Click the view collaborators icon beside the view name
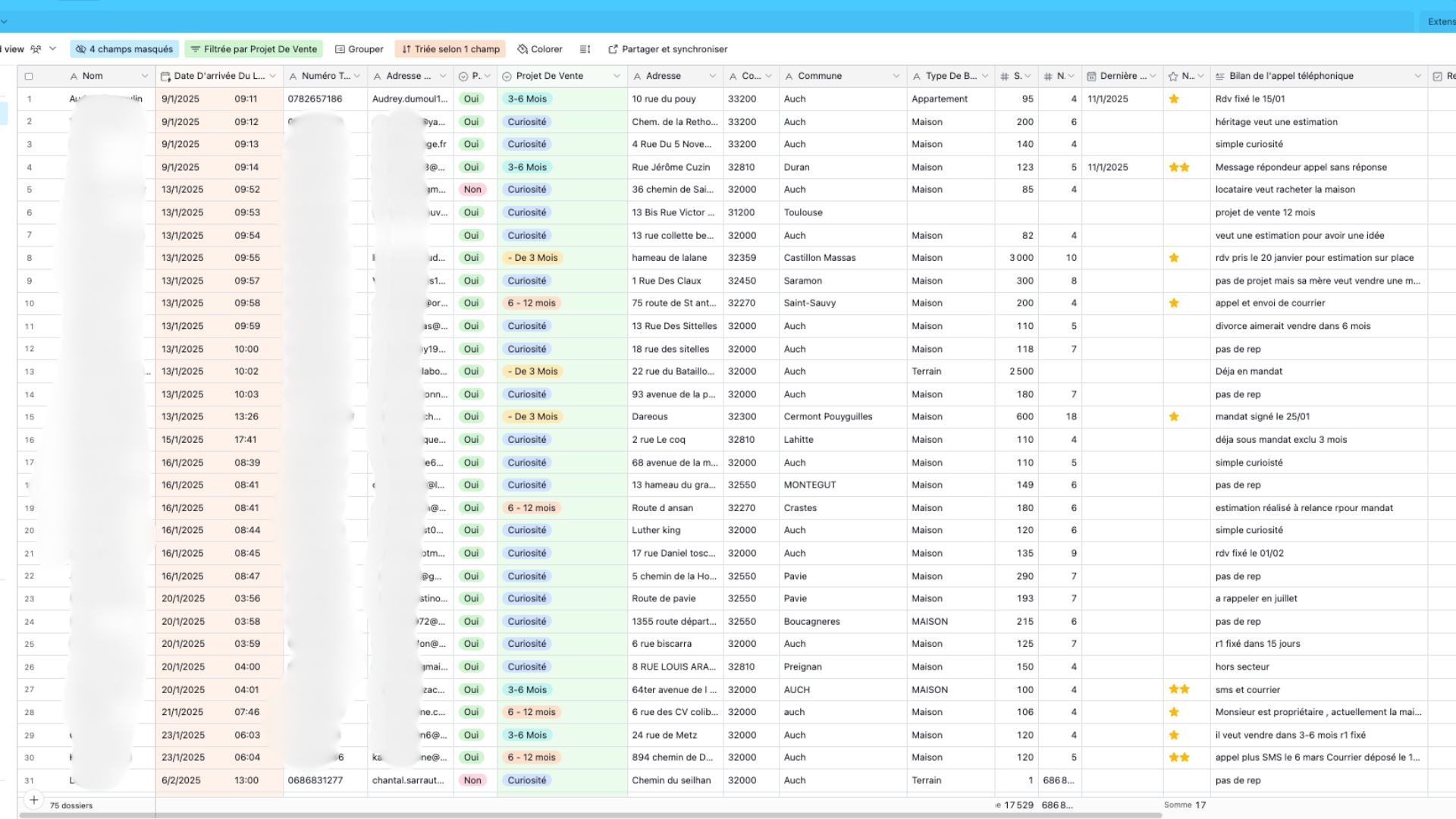Image resolution: width=1456 pixels, height=819 pixels. click(36, 49)
